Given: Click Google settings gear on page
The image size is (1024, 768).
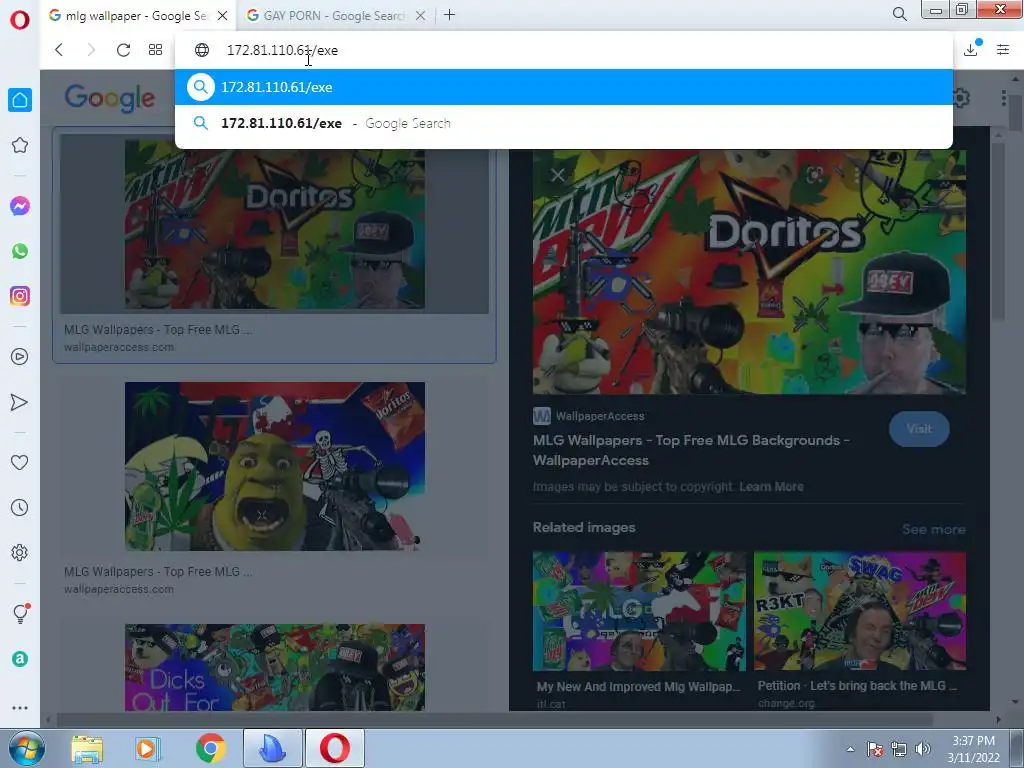Looking at the screenshot, I should point(960,99).
